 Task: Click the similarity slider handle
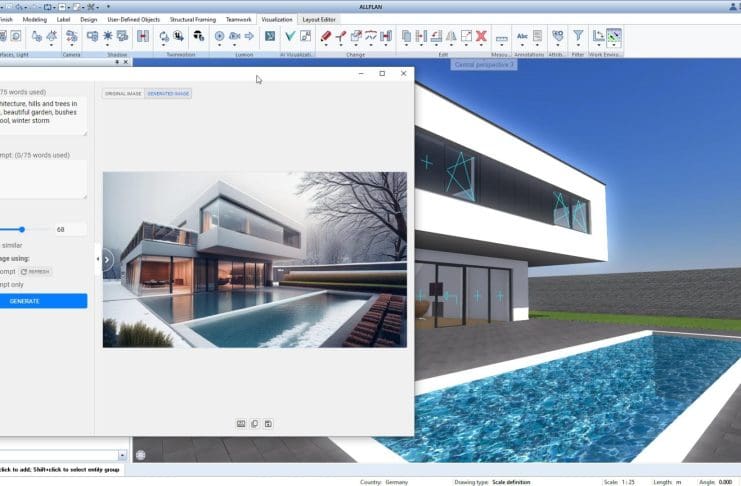tap(22, 229)
